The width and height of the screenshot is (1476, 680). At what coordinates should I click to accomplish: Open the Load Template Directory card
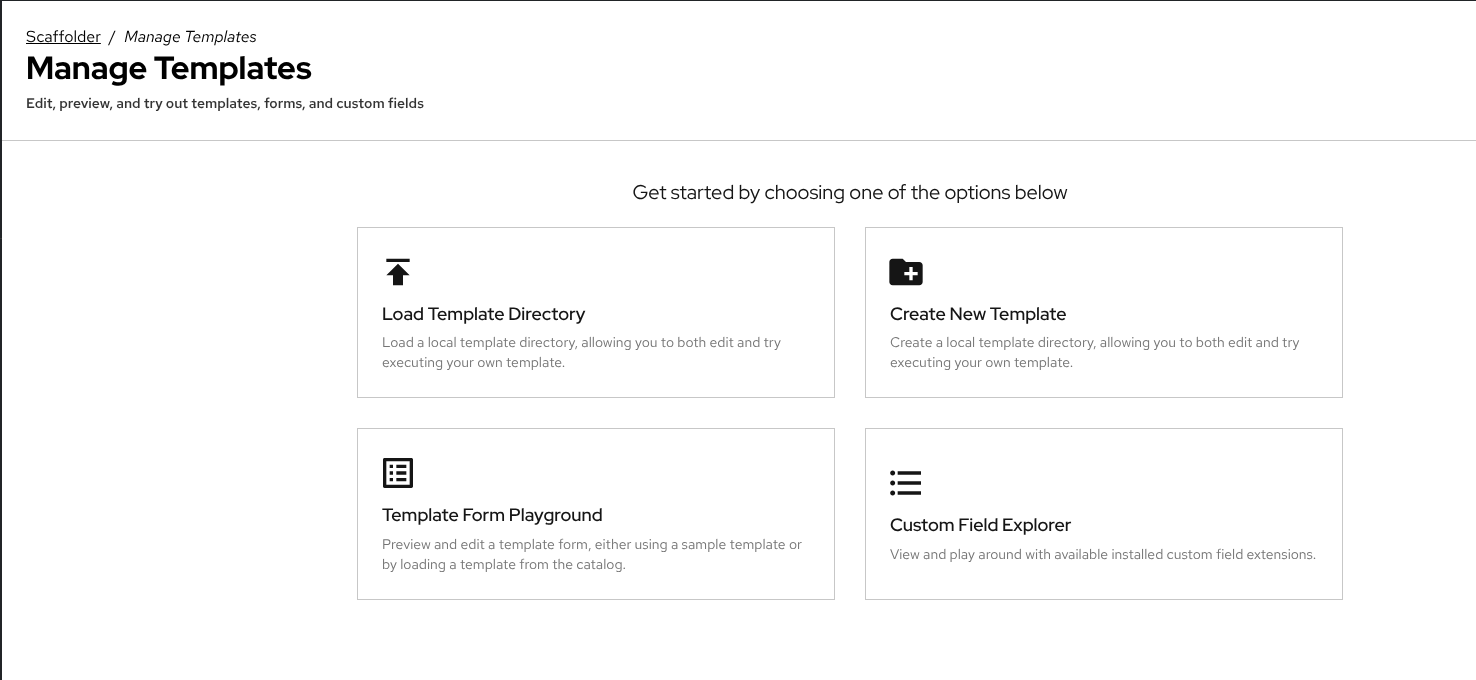pos(596,312)
